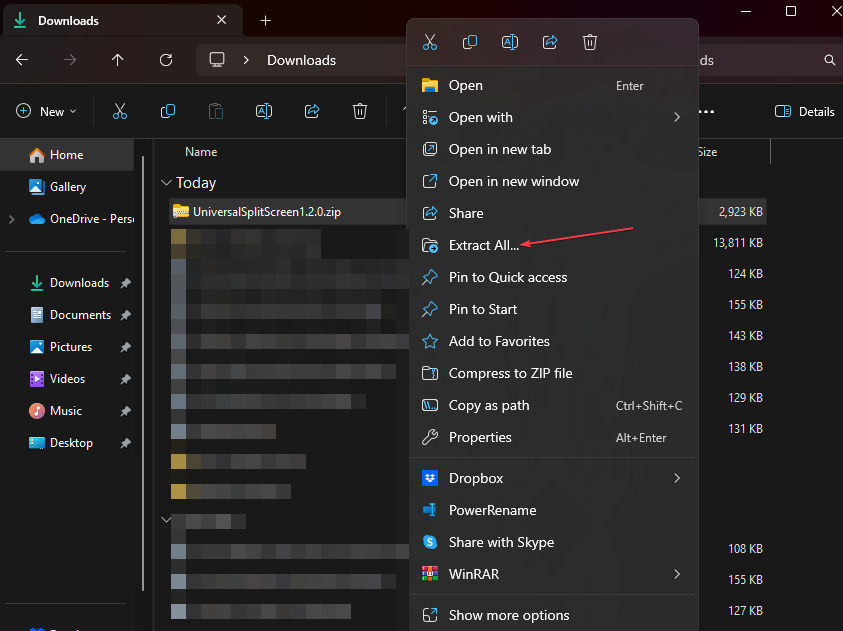Image resolution: width=843 pixels, height=631 pixels.
Task: Go up one folder level with Up arrow
Action: click(118, 60)
